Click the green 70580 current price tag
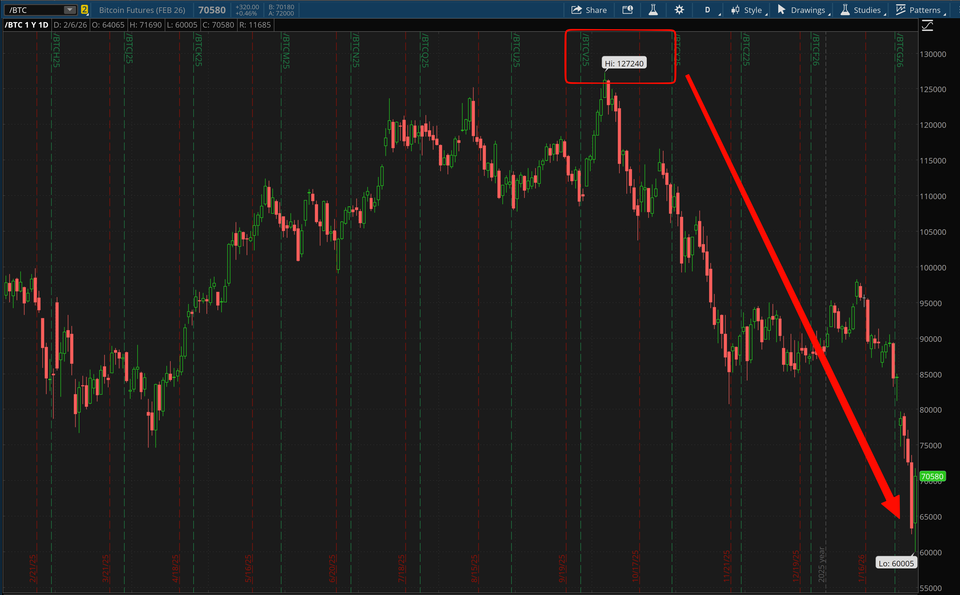Image resolution: width=960 pixels, height=595 pixels. coord(932,477)
